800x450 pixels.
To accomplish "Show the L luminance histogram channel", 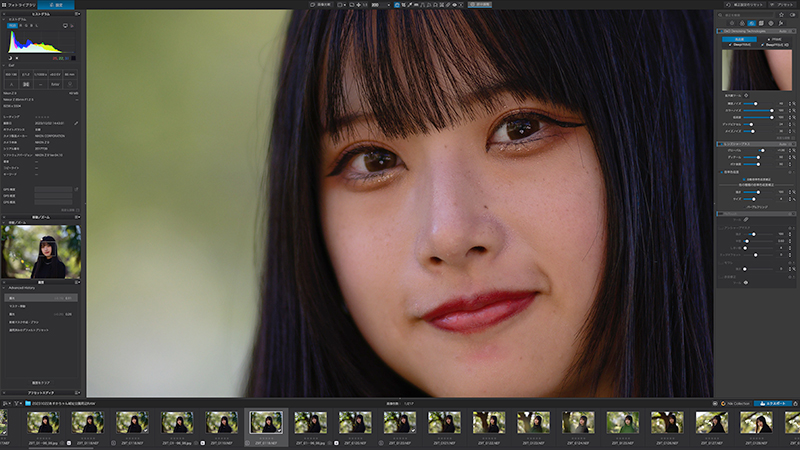I will (37, 25).
